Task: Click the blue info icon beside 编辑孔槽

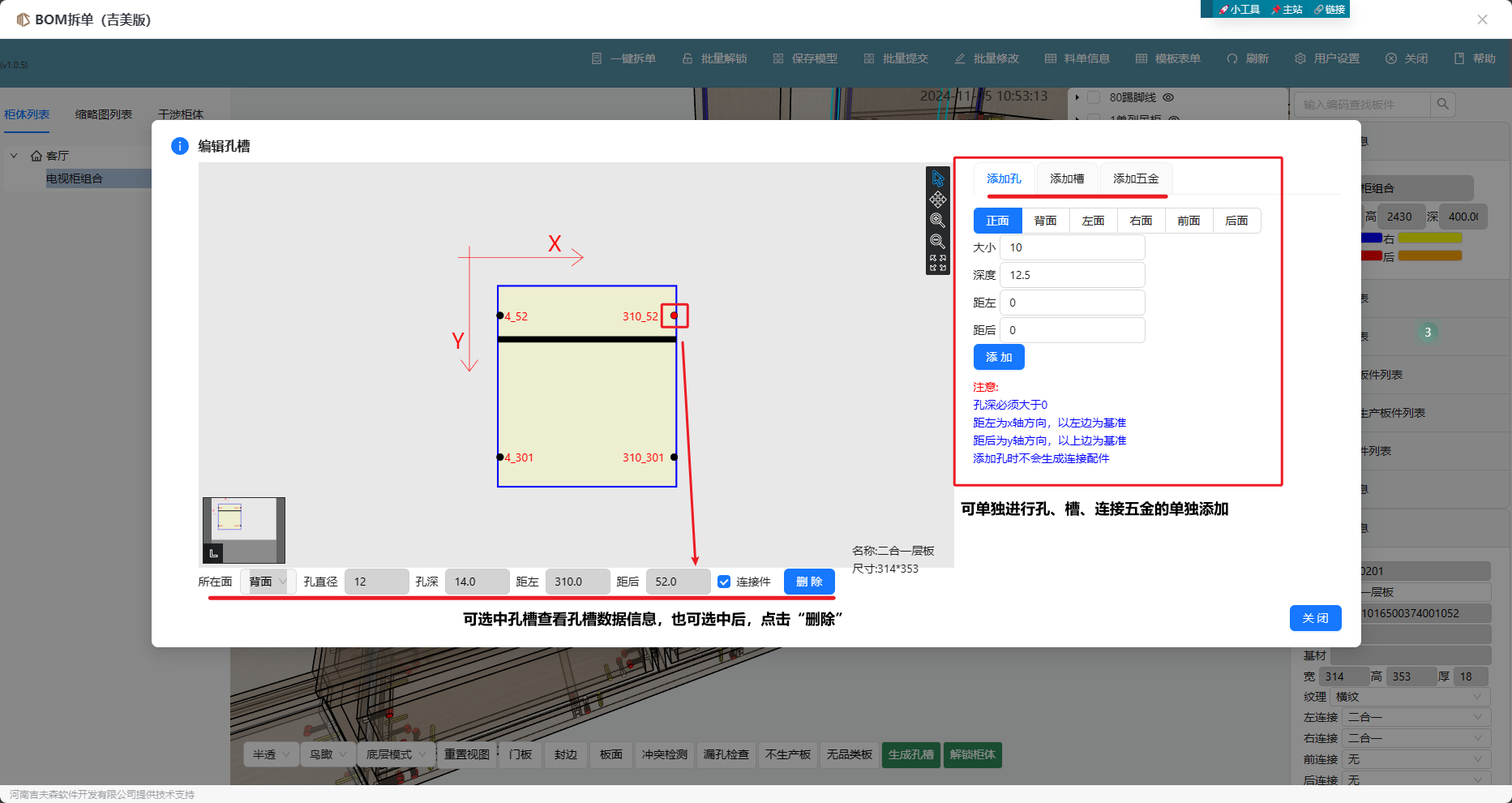Action: point(179,146)
